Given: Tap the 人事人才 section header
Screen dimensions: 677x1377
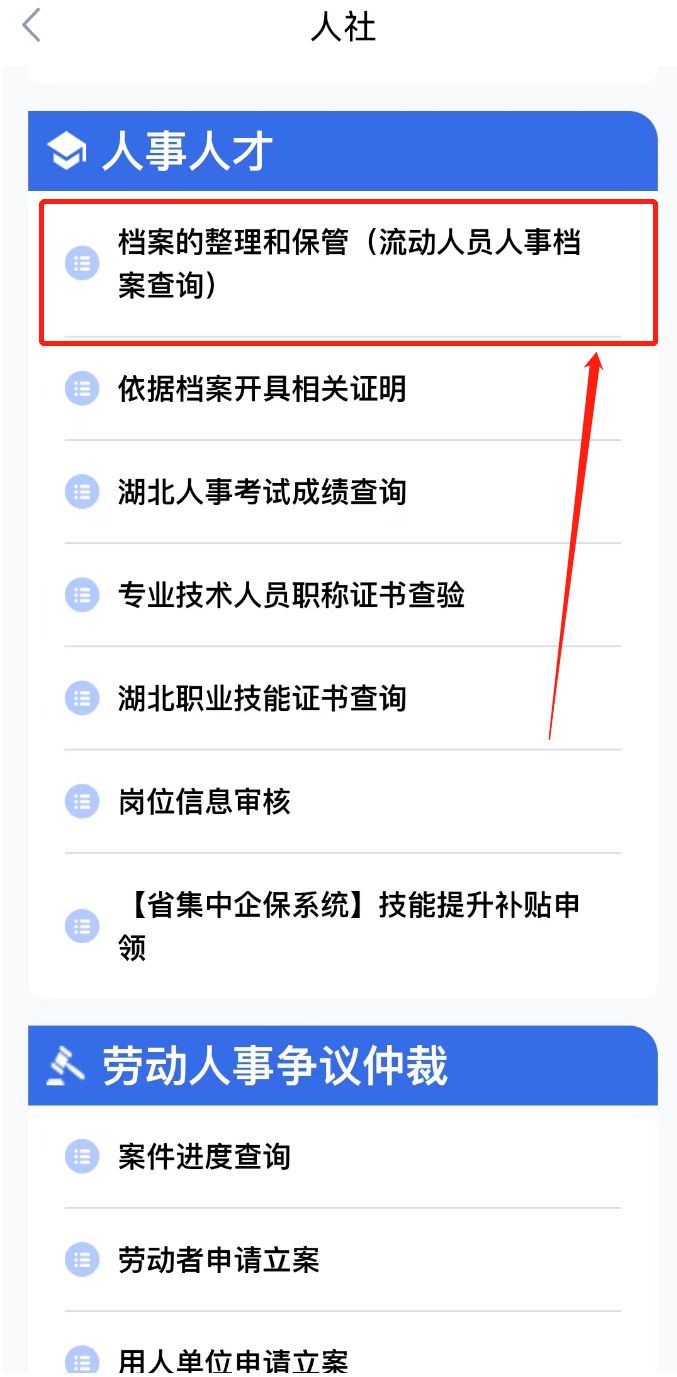Looking at the screenshot, I should coord(187,152).
